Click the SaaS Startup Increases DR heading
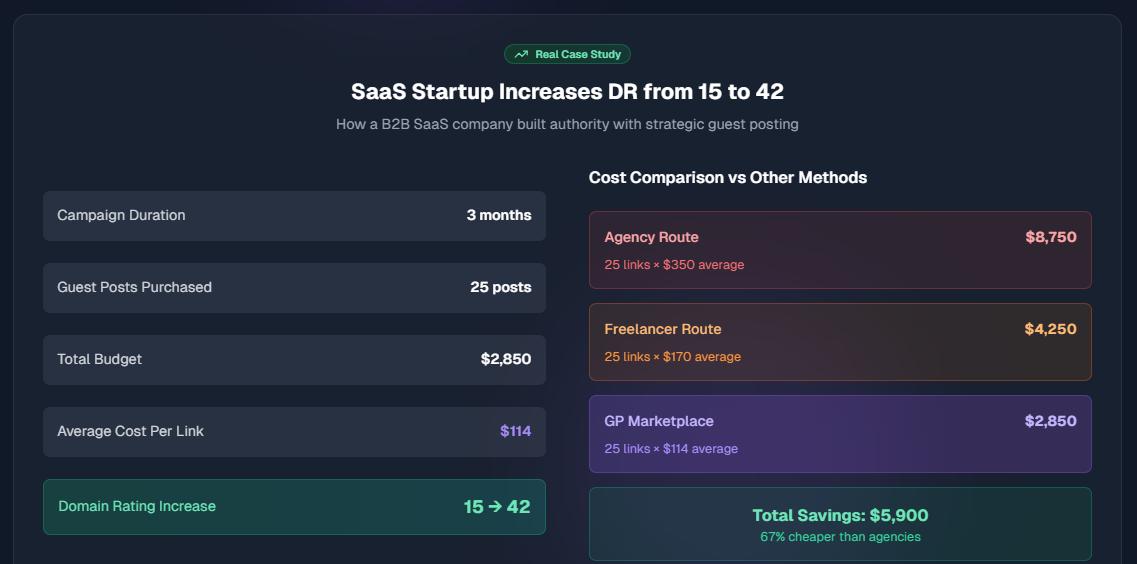The height and width of the screenshot is (564, 1137). tap(567, 92)
